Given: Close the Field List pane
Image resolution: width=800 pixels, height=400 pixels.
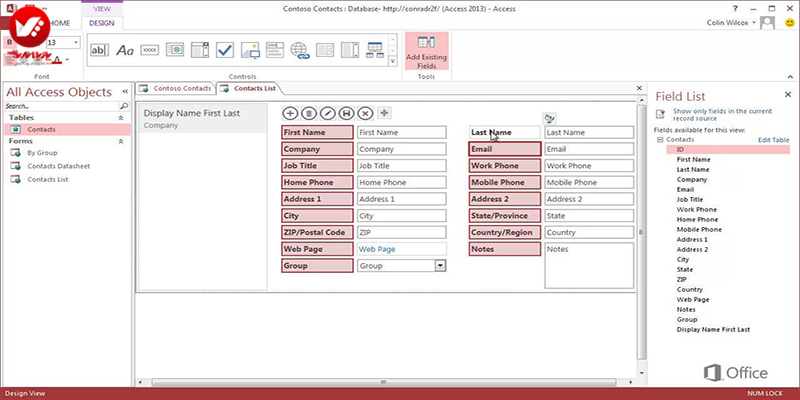Looking at the screenshot, I should 788,94.
